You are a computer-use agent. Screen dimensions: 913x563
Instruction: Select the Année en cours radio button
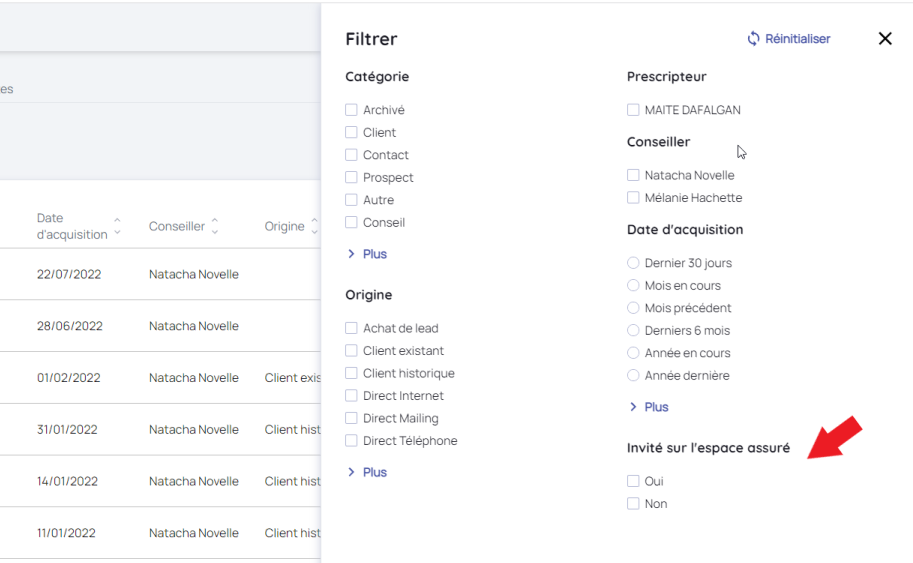pos(633,353)
